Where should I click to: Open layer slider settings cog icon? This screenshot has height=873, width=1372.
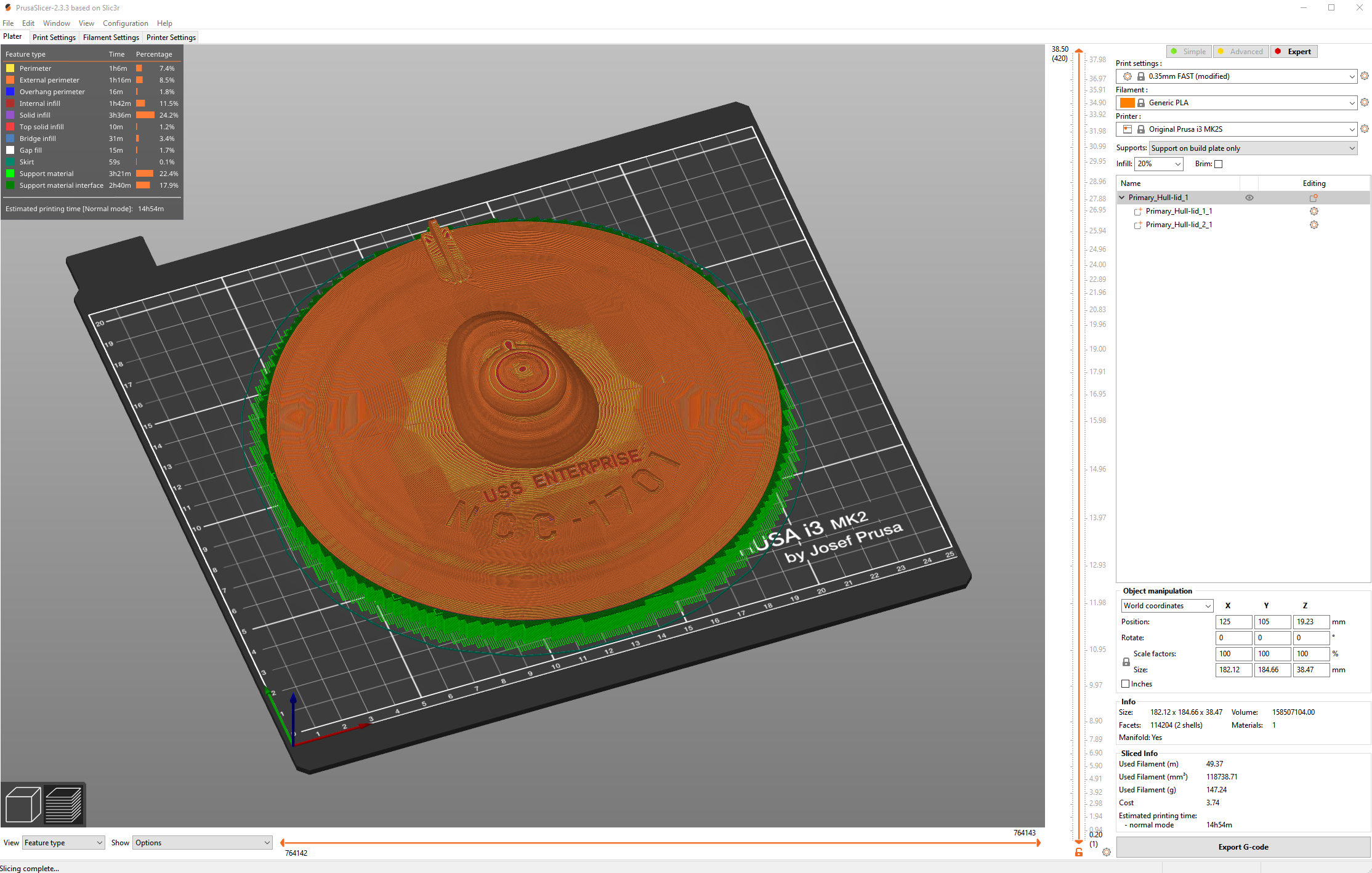point(1107,853)
